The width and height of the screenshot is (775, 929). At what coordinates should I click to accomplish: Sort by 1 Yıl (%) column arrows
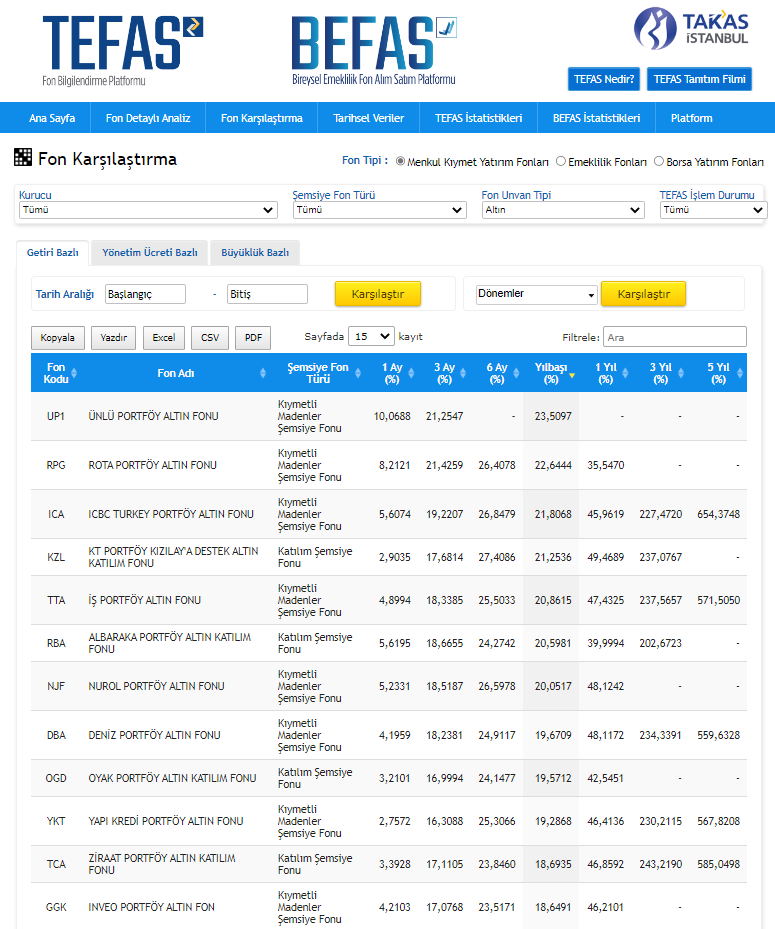tap(627, 373)
